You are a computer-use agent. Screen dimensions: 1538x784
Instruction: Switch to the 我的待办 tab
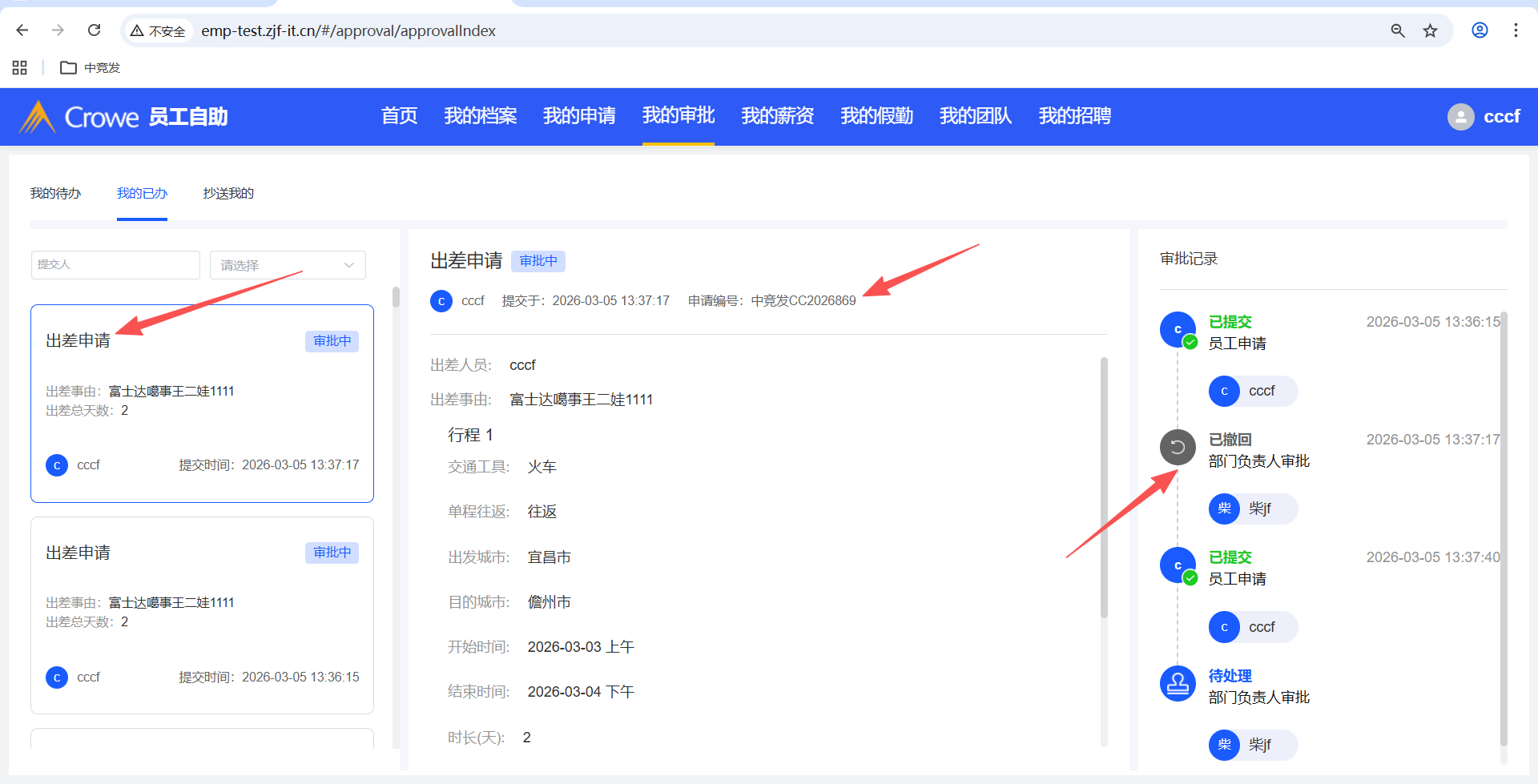(x=55, y=194)
